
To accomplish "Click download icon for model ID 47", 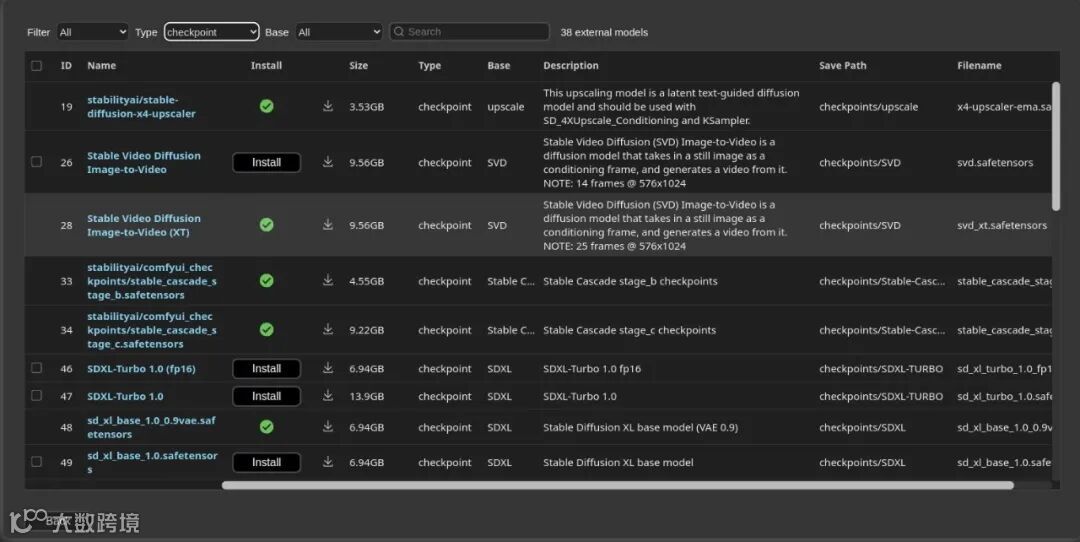I will point(328,396).
